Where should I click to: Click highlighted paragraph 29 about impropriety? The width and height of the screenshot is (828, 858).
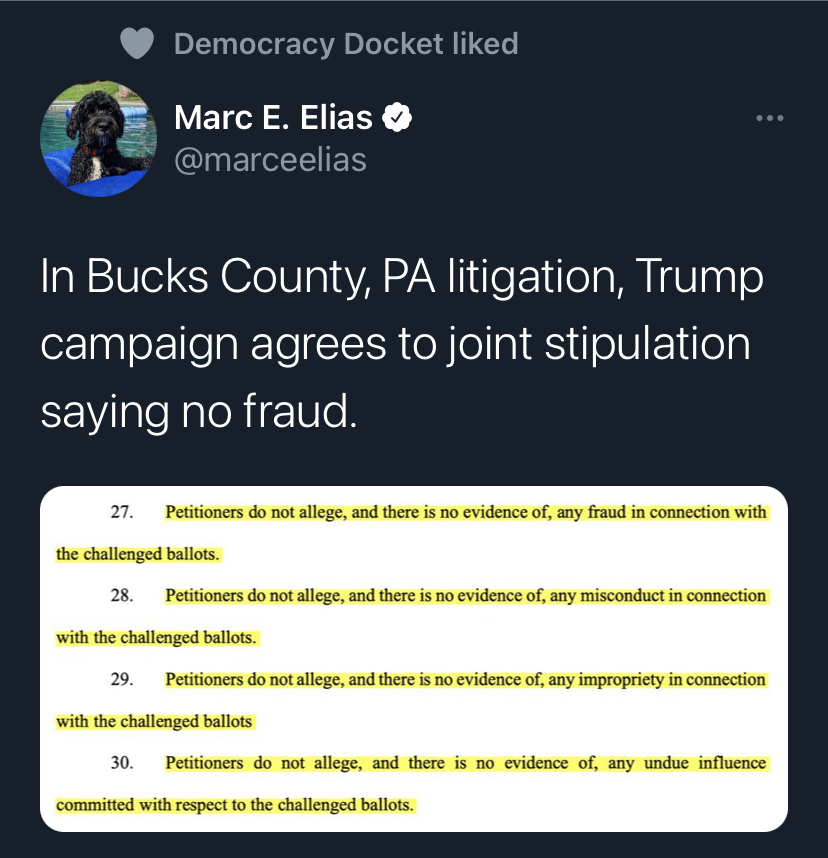pos(465,680)
